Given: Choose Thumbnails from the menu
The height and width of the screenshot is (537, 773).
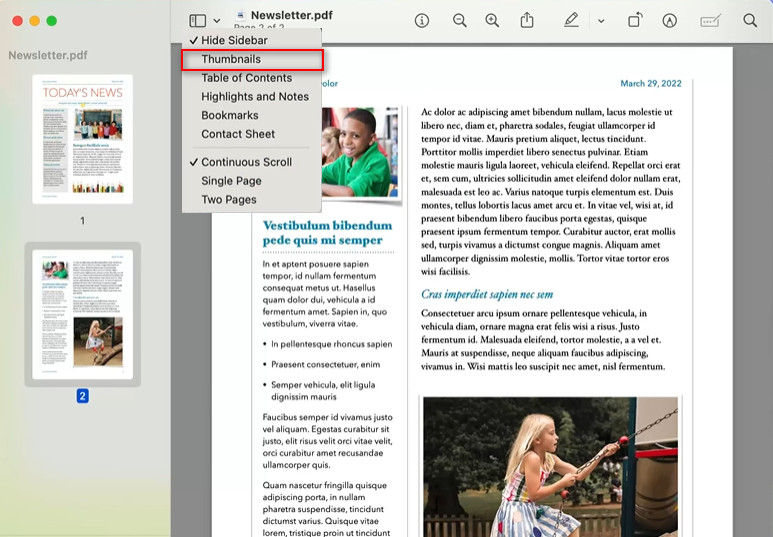Looking at the screenshot, I should 231,59.
